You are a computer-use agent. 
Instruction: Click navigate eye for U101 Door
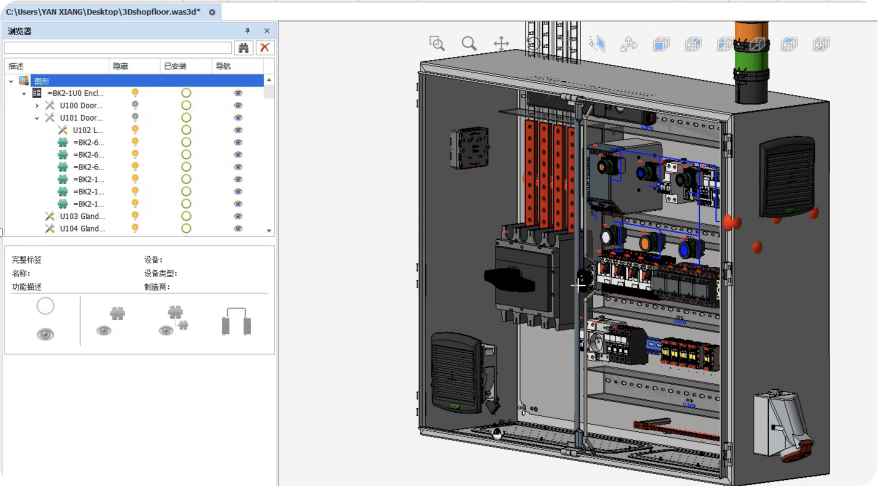coord(238,118)
